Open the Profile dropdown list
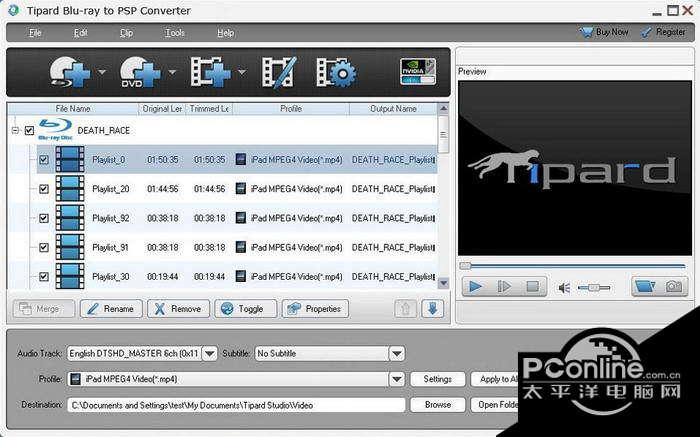The width and height of the screenshot is (700, 437). [396, 379]
